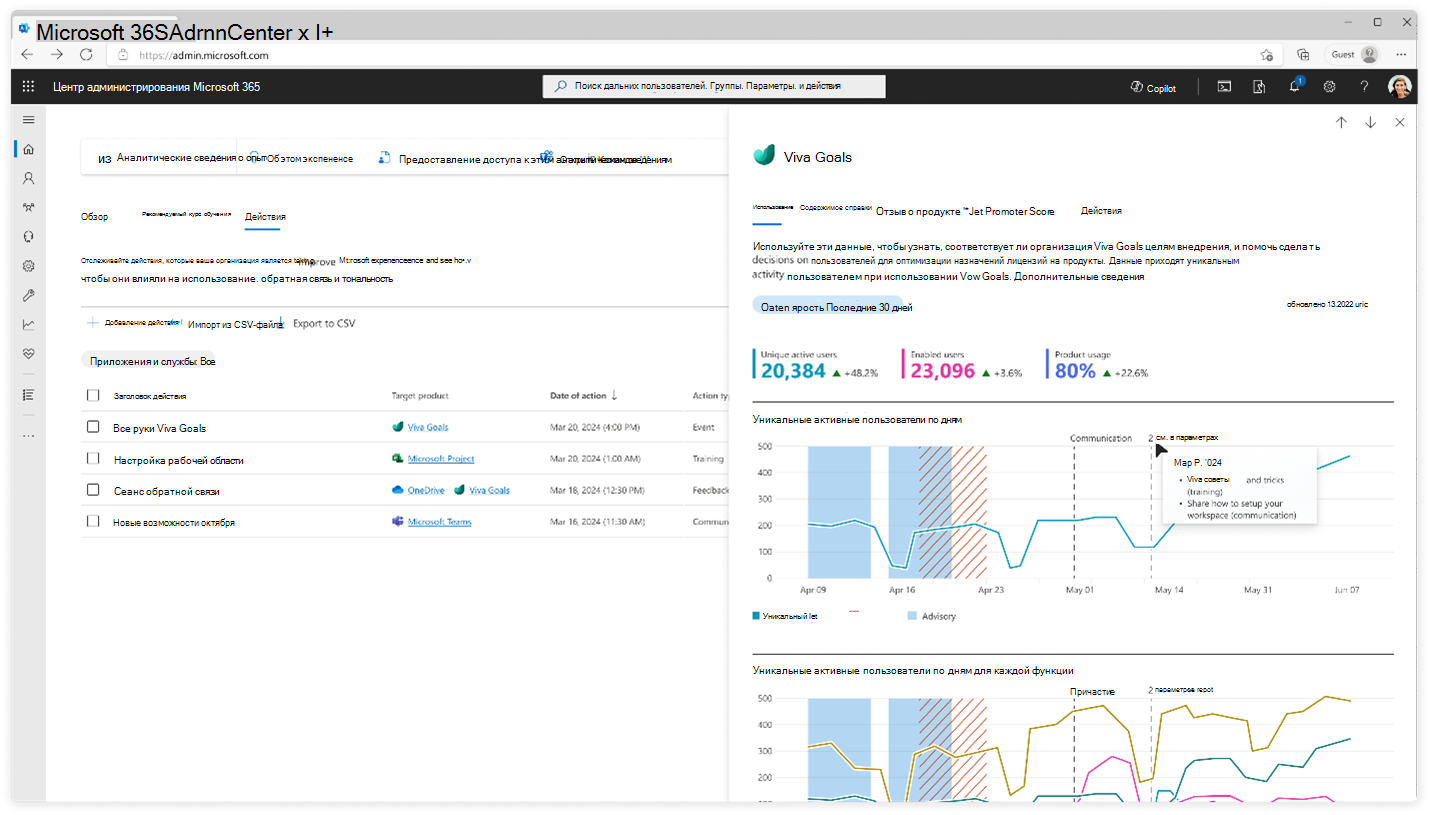The width and height of the screenshot is (1430, 815).
Task: Open Cloud Shell terminal header icon
Action: pos(1224,87)
